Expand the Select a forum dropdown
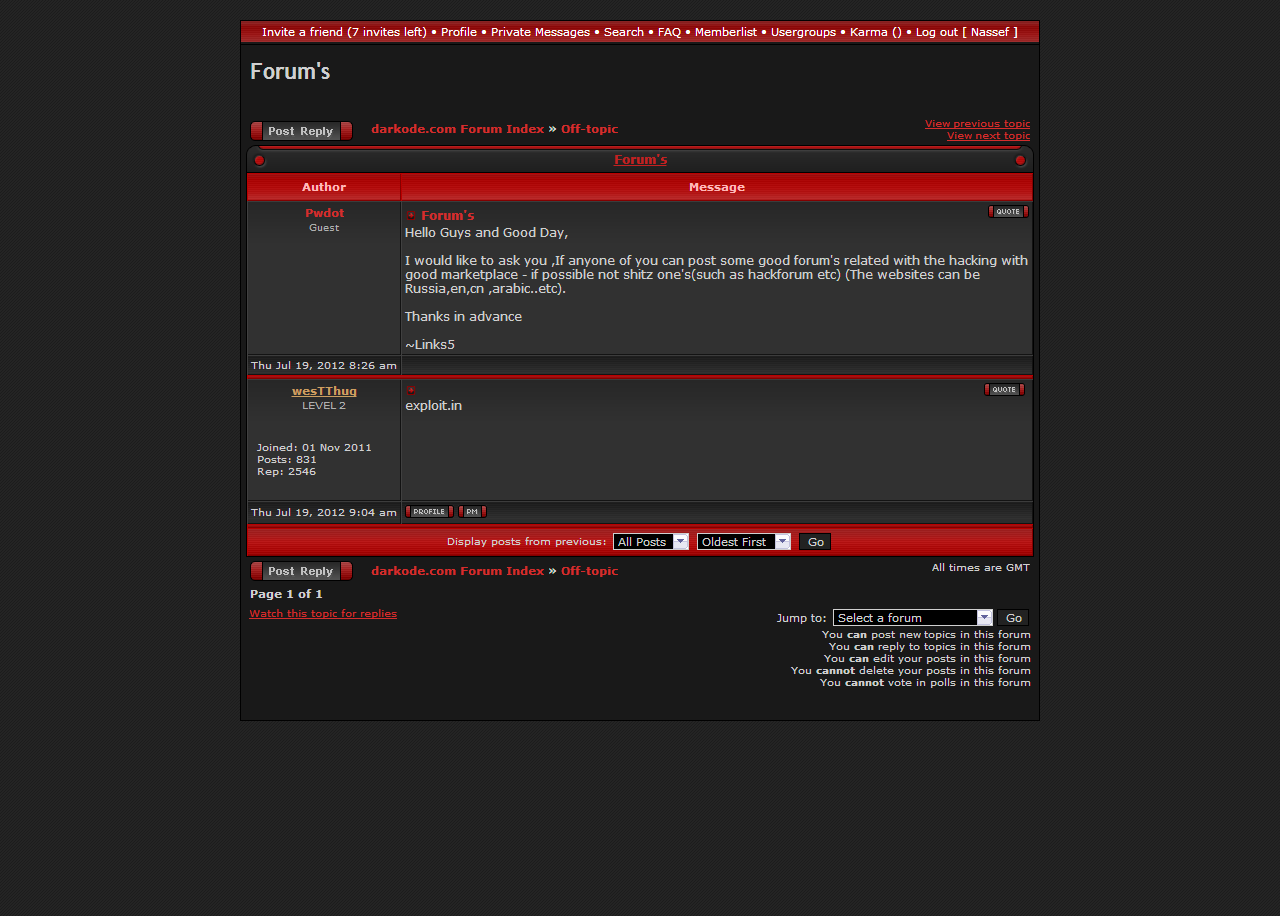Viewport: 1280px width, 916px height. (912, 618)
